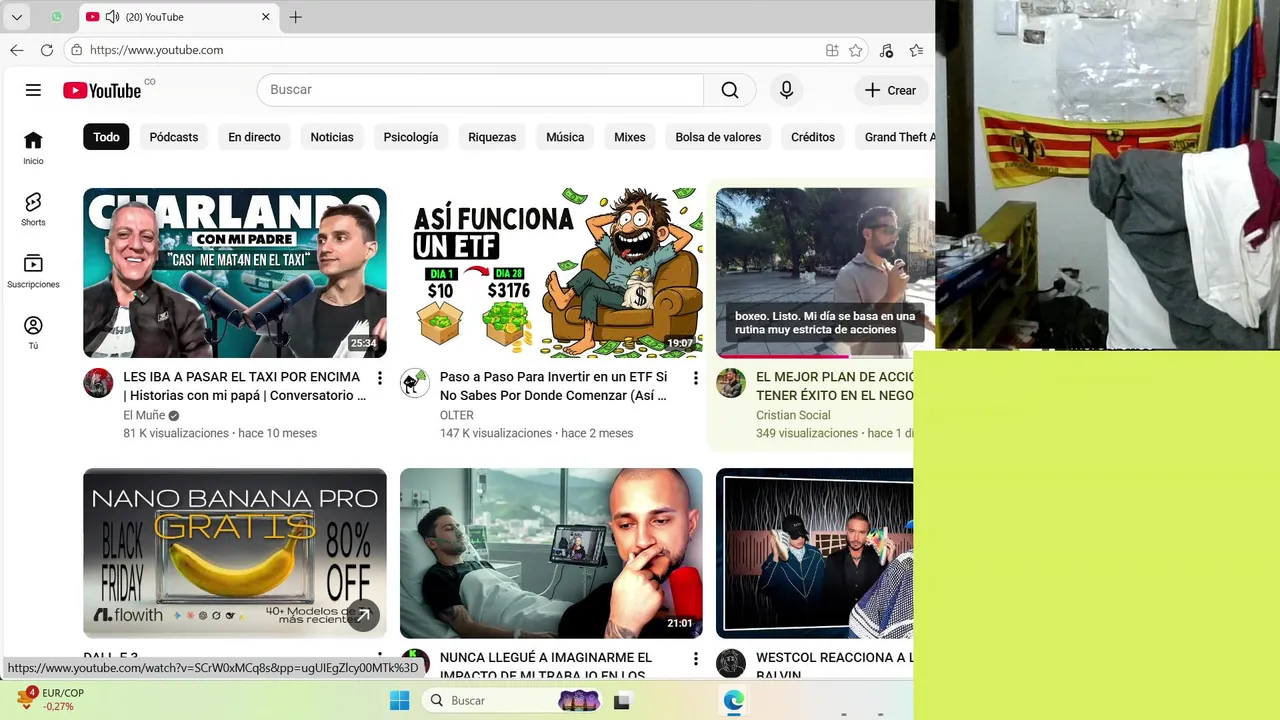Open a new browser tab
Viewport: 1280px width, 720px height.
(x=295, y=17)
